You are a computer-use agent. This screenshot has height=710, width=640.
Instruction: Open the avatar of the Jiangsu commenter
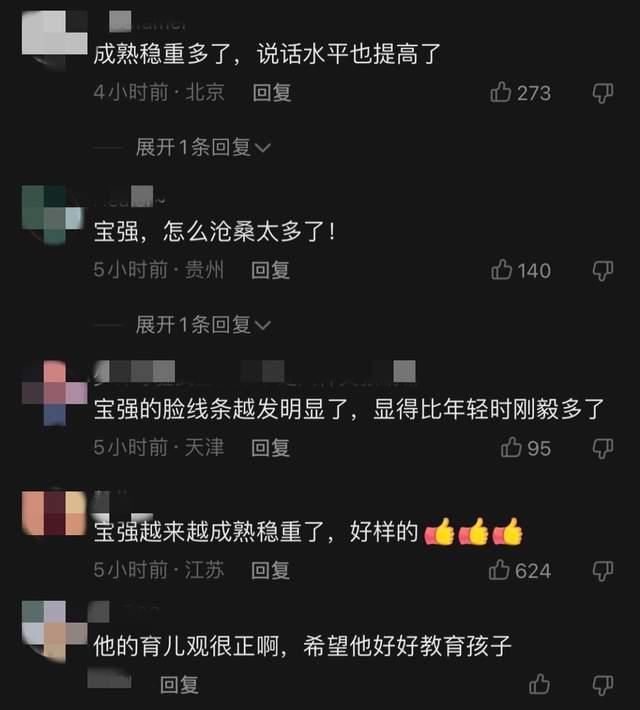[54, 513]
